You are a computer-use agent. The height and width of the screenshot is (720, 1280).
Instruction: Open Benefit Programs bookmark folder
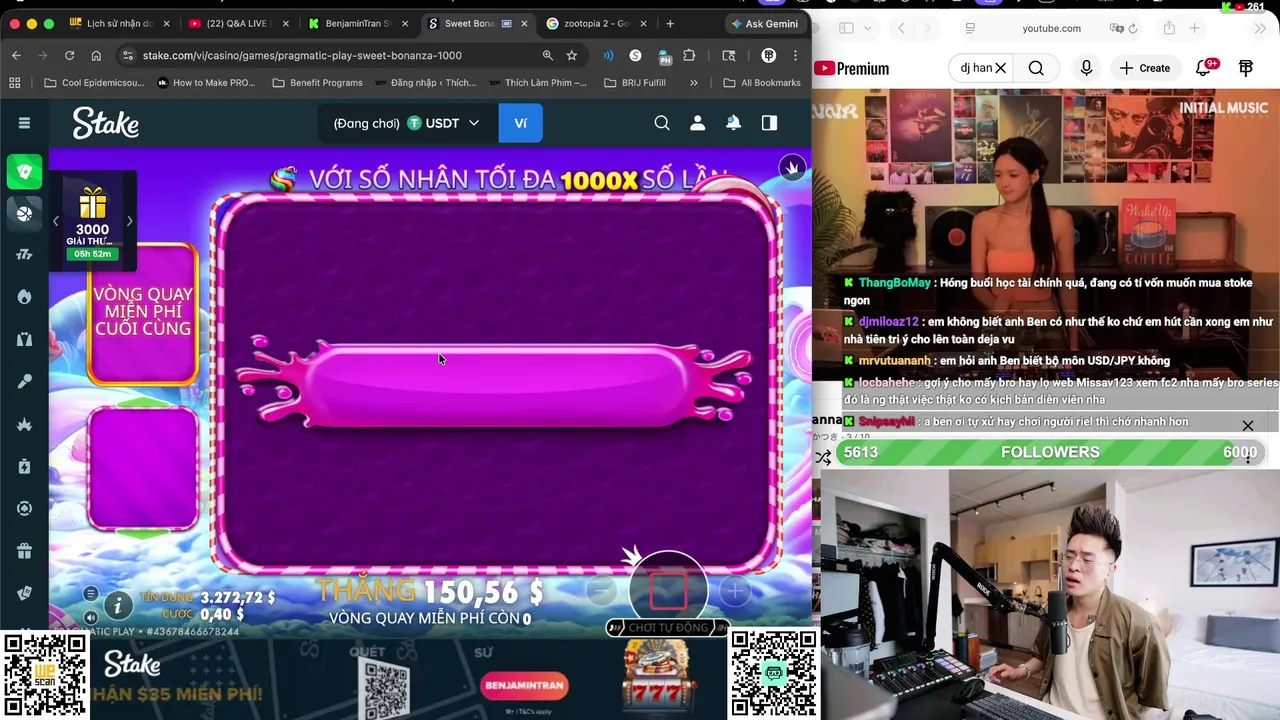tap(317, 82)
